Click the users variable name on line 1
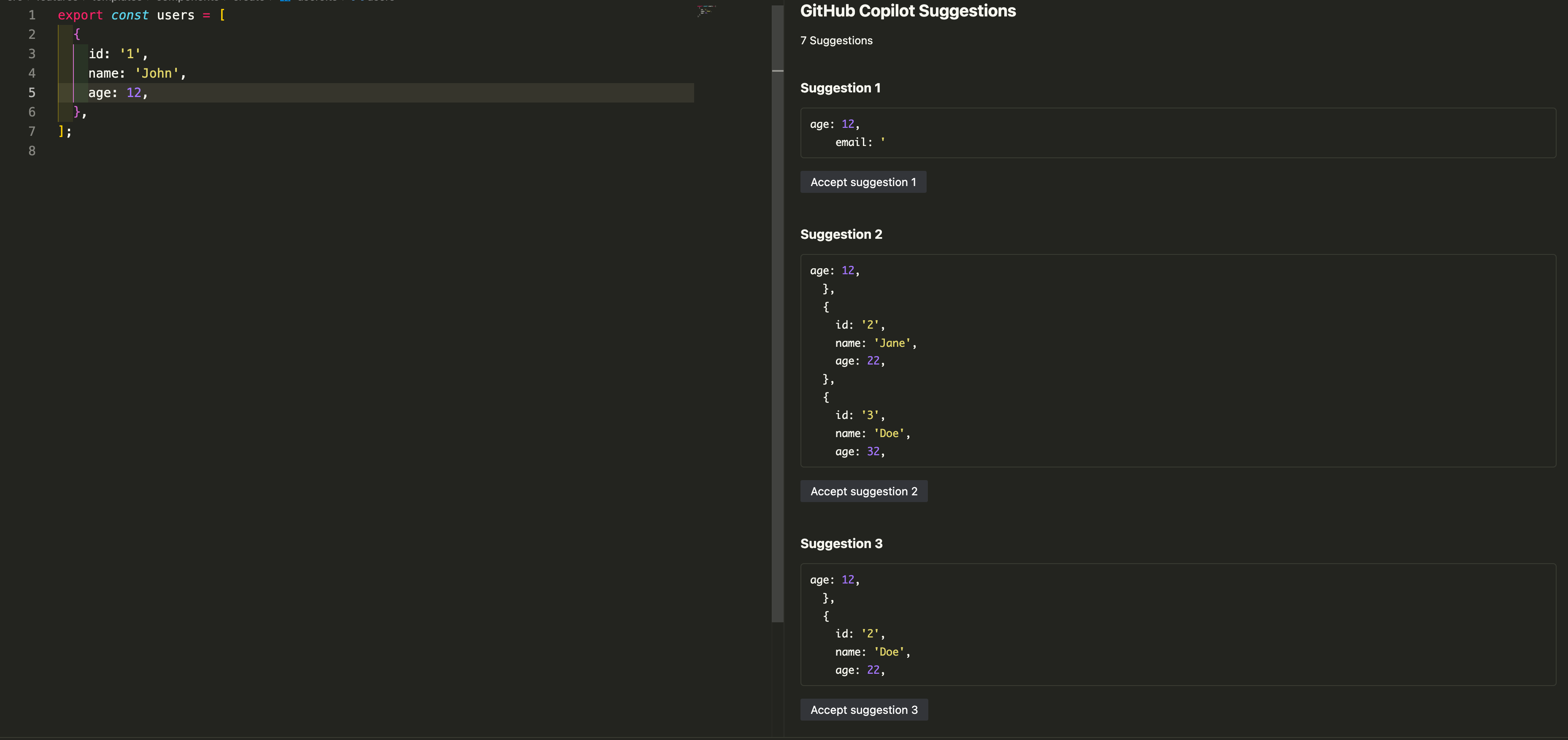Image resolution: width=1568 pixels, height=740 pixels. point(175,15)
